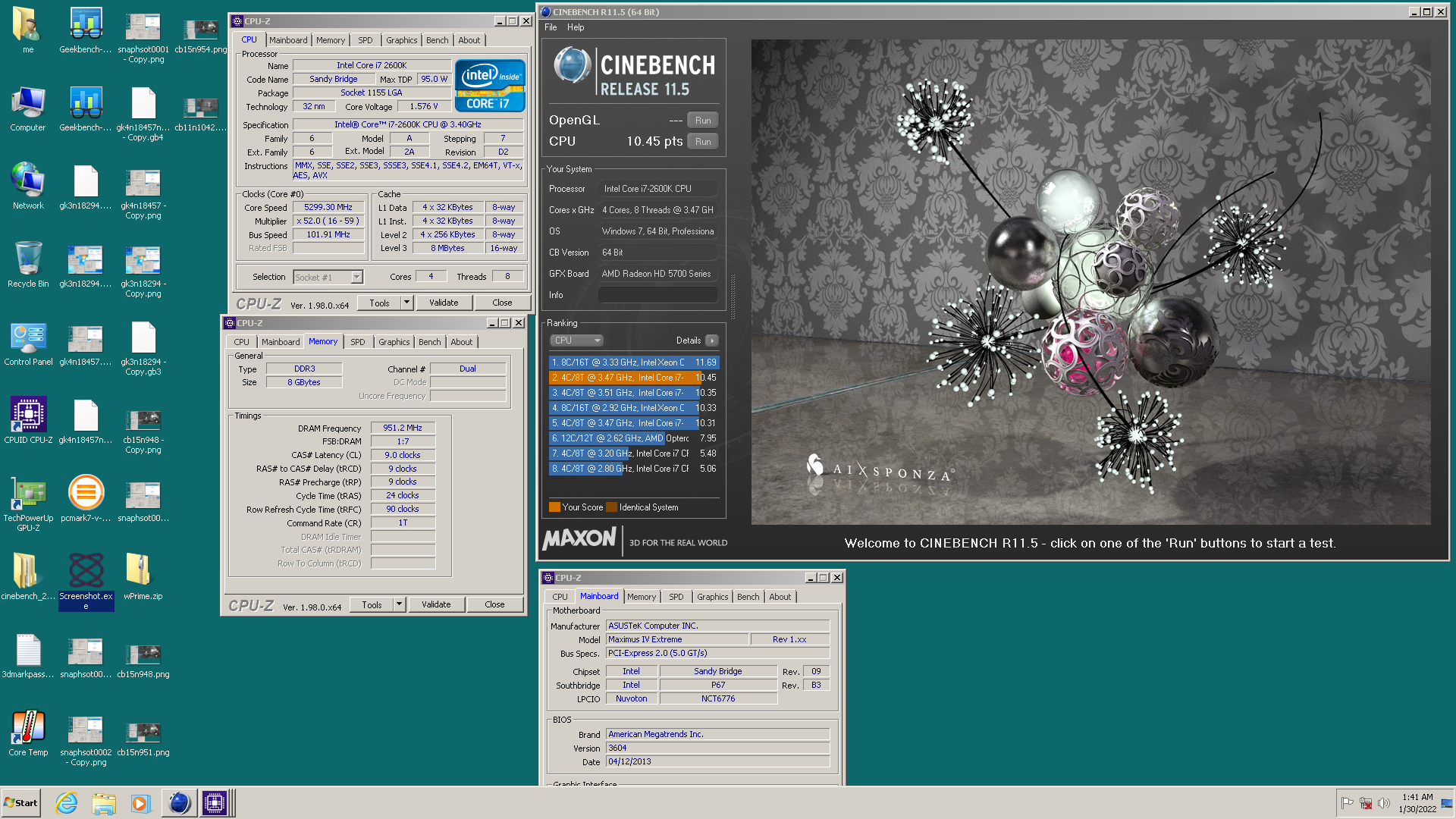The image size is (1456, 819).
Task: Click Validate in top CPU-Z window
Action: coord(444,303)
